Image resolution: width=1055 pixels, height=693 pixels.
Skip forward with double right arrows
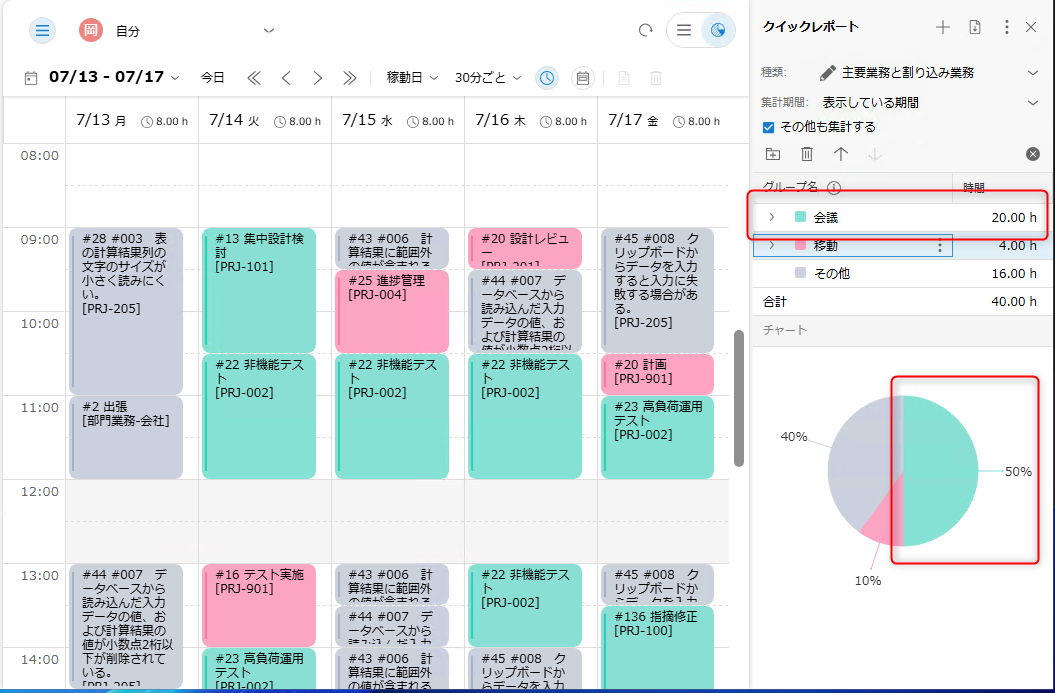pos(349,78)
